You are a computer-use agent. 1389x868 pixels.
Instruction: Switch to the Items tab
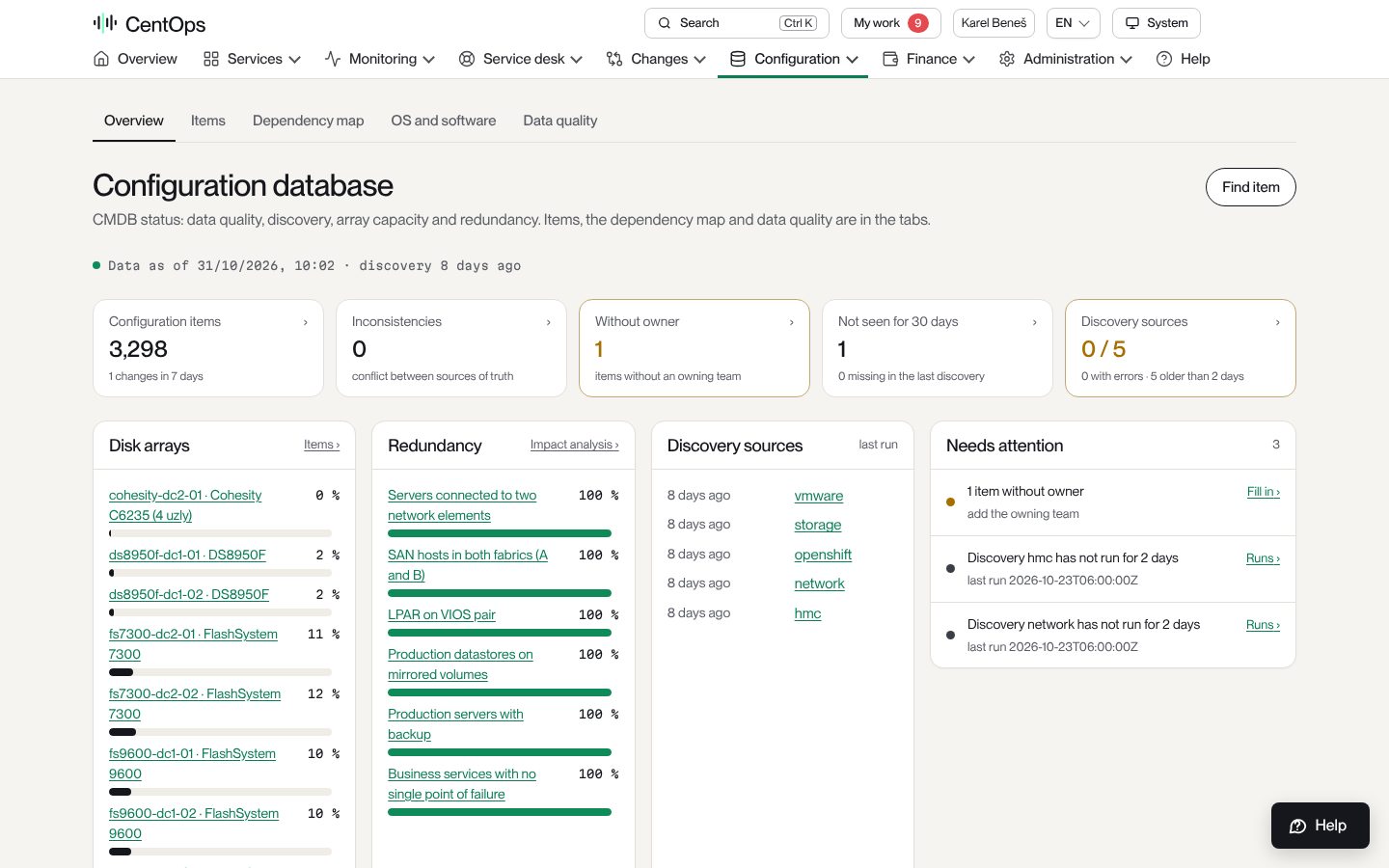tap(208, 121)
